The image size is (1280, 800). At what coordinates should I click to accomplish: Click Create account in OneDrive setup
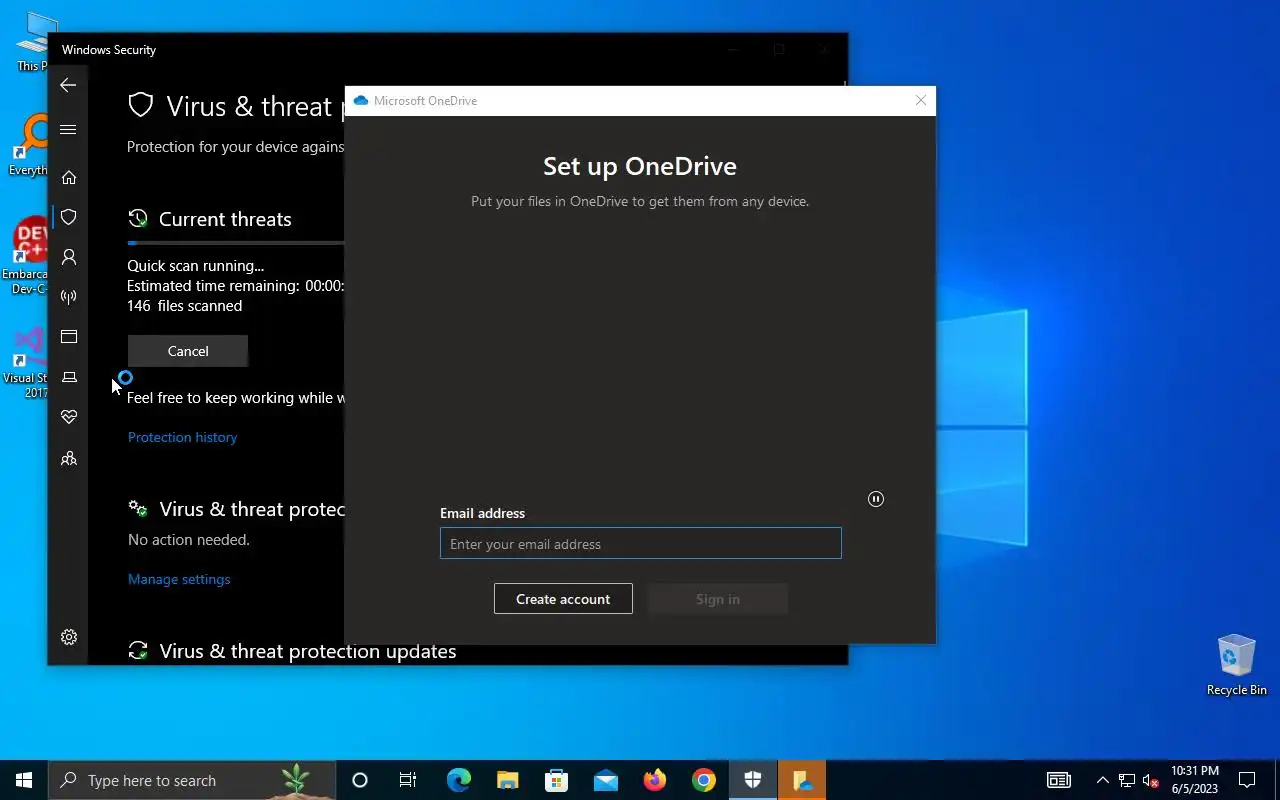[x=563, y=599]
